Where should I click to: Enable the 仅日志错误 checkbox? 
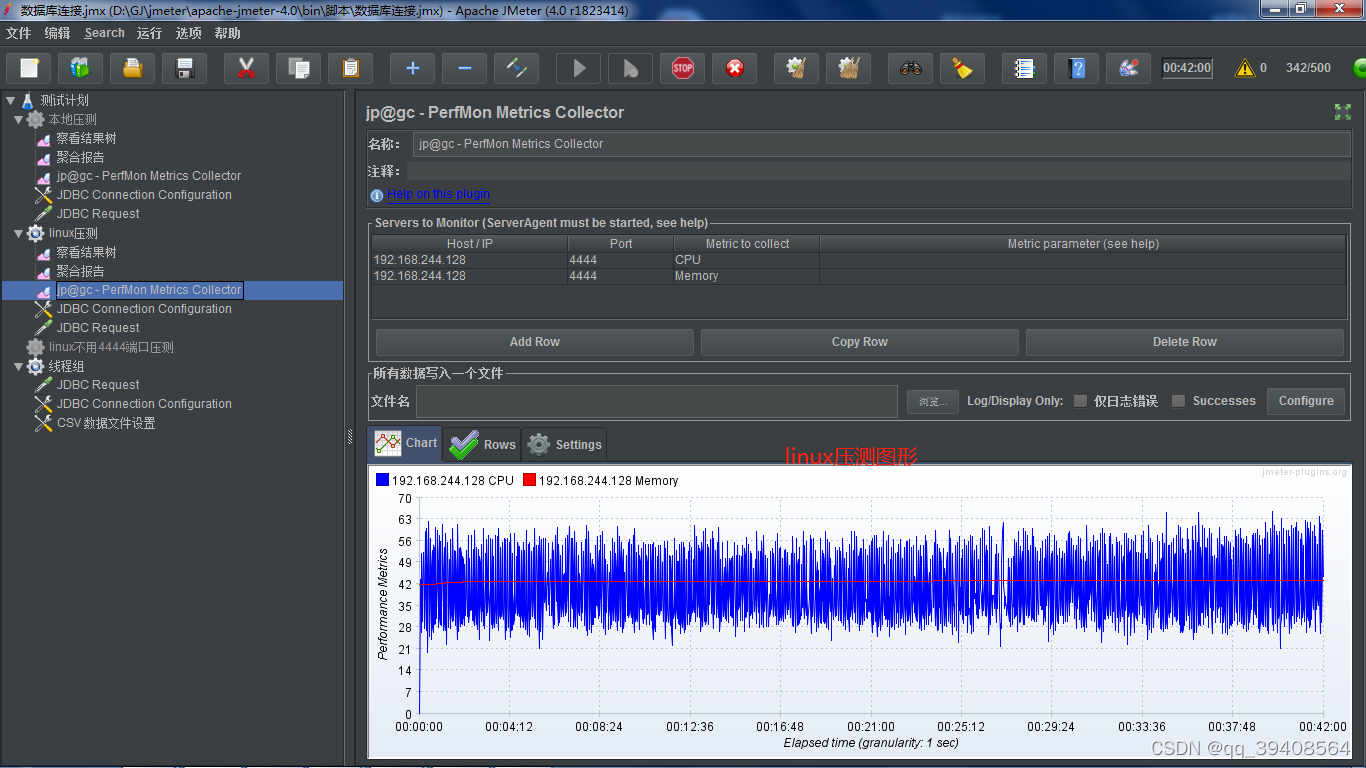click(1080, 401)
